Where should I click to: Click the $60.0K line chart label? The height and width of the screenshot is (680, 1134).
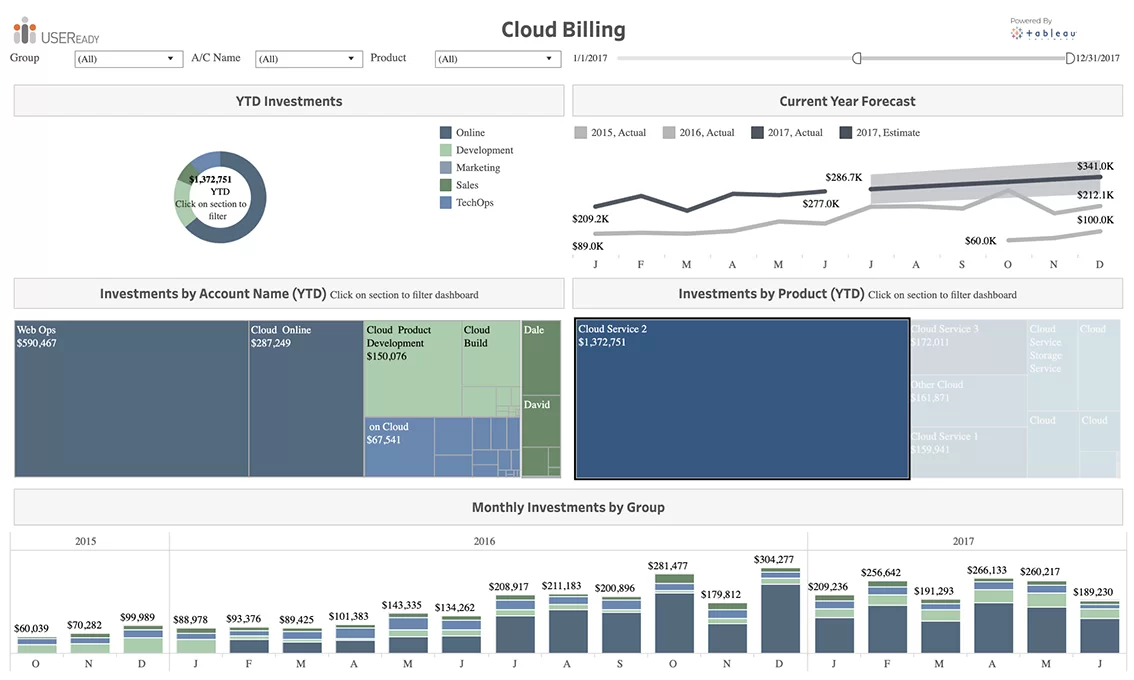[980, 241]
